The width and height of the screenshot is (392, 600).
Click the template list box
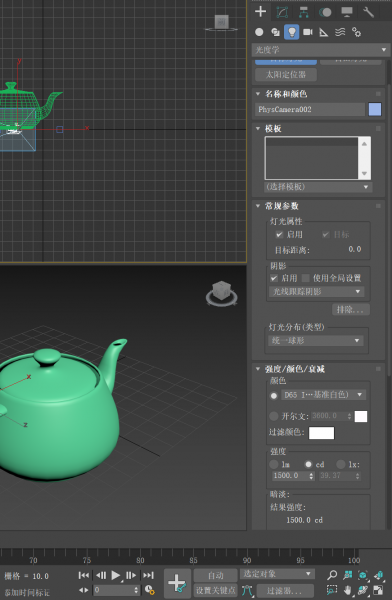point(312,158)
